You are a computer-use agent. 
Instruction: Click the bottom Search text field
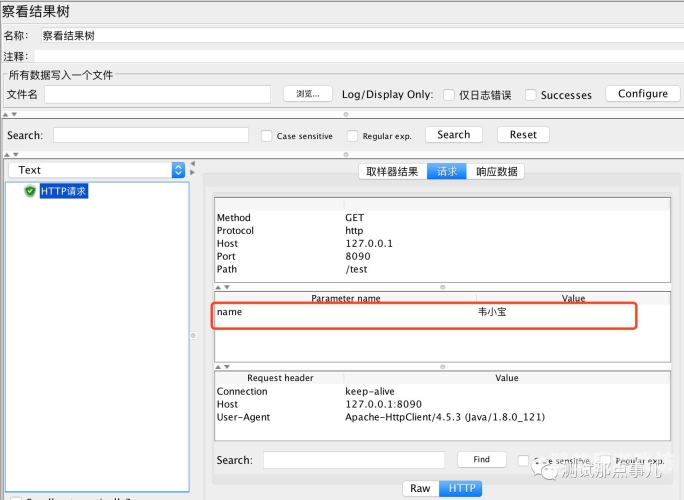tap(354, 460)
